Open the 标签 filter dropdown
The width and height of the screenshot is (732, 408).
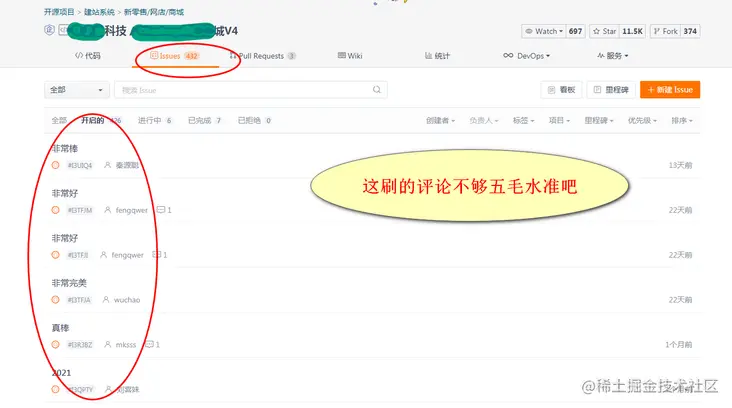[x=523, y=120]
